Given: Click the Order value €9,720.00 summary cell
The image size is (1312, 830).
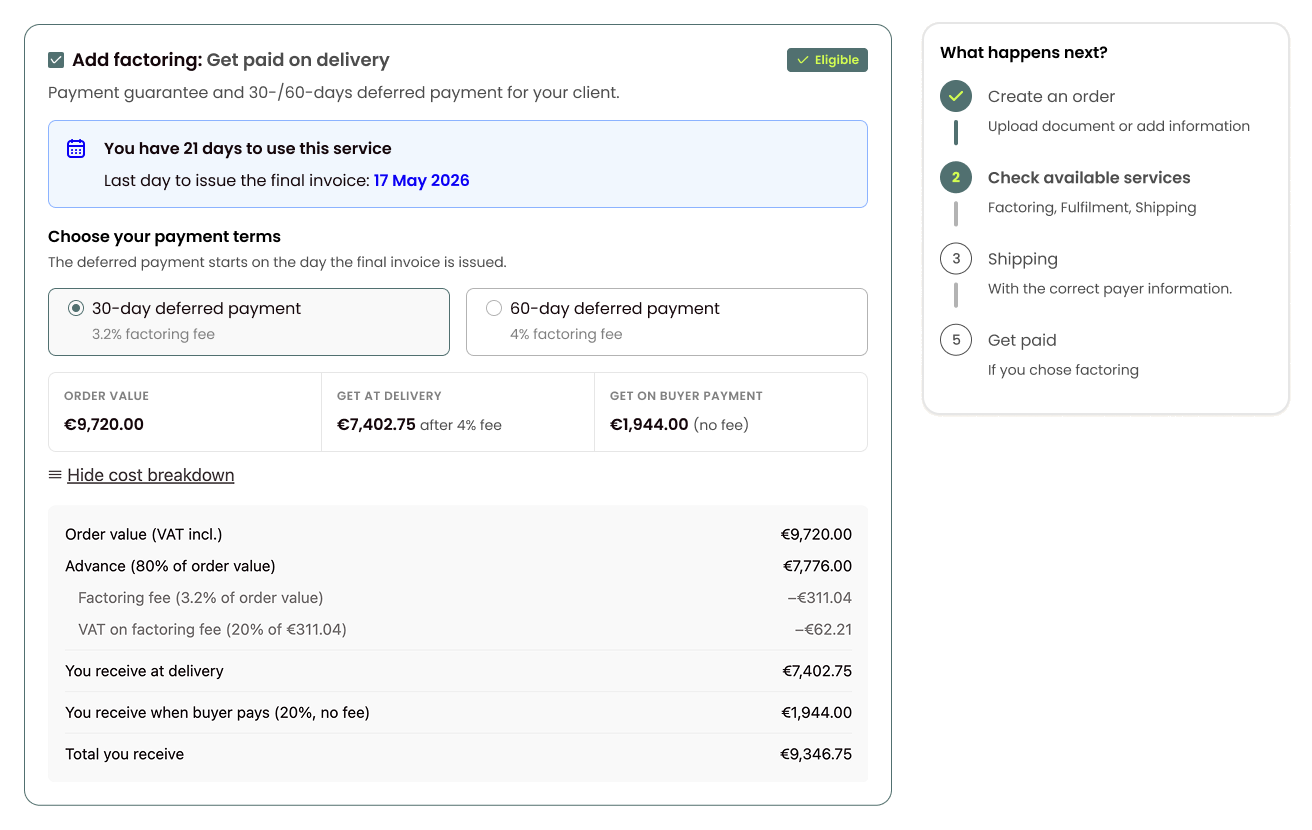Looking at the screenshot, I should [x=185, y=412].
